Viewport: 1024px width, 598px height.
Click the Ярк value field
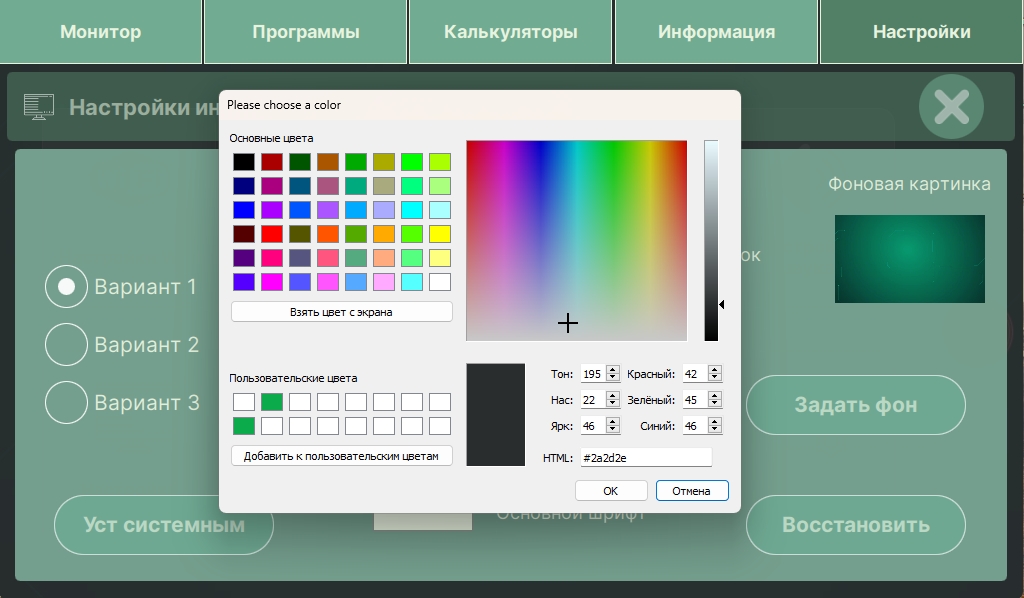(x=593, y=426)
